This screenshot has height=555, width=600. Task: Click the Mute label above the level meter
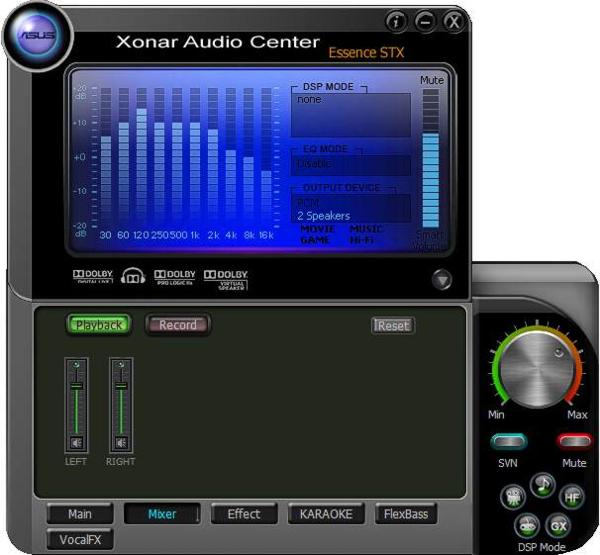(x=432, y=80)
